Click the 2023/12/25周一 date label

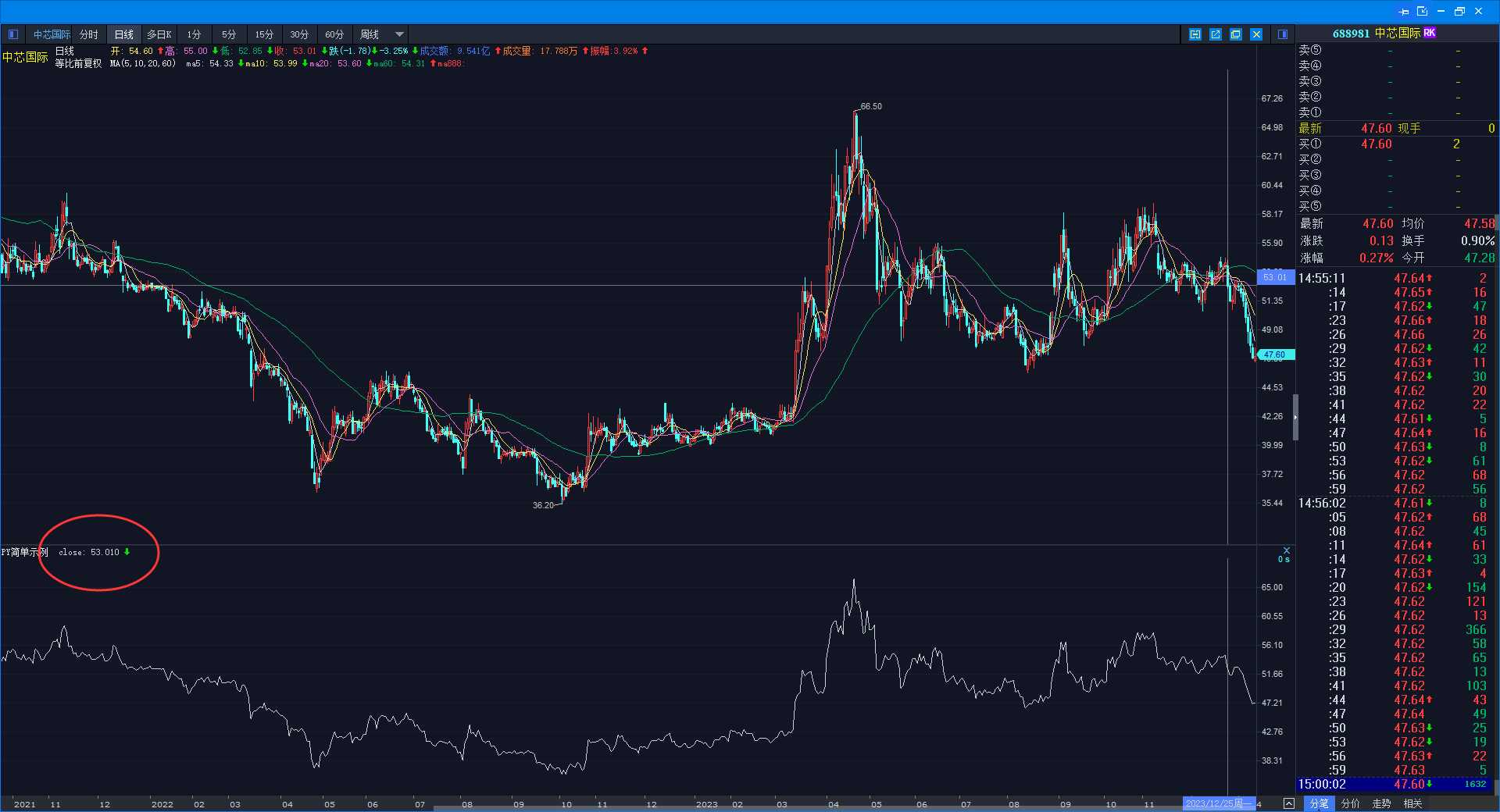[1219, 803]
